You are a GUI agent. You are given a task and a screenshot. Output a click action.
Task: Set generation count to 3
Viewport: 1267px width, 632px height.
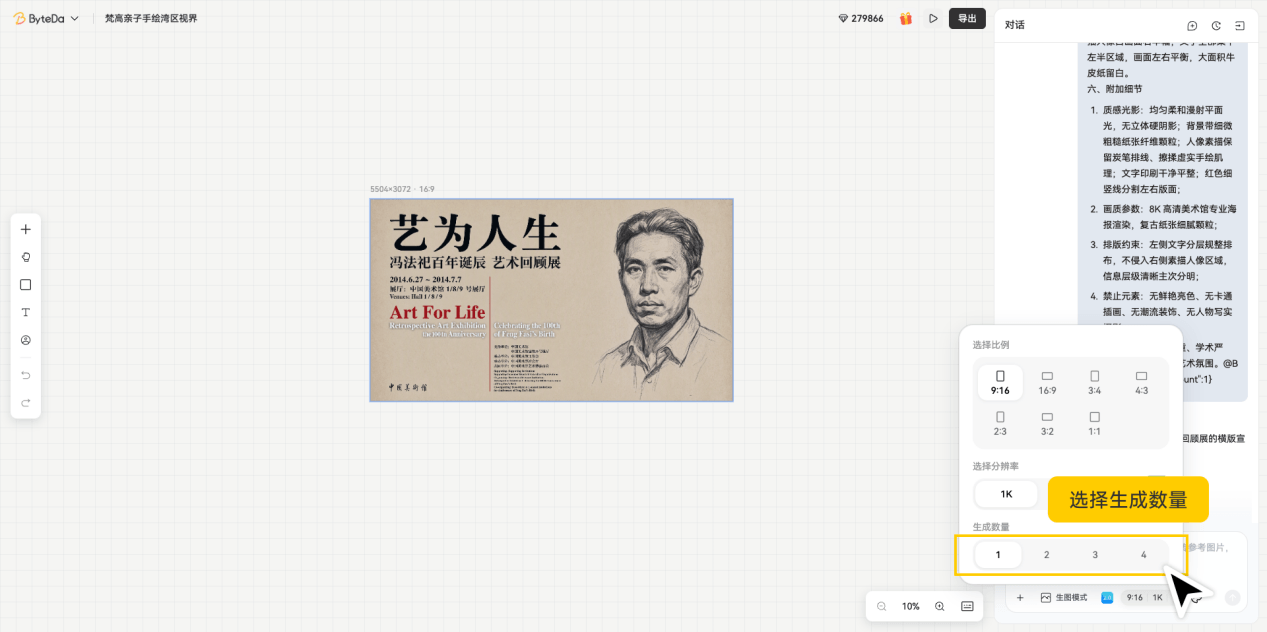(1095, 555)
